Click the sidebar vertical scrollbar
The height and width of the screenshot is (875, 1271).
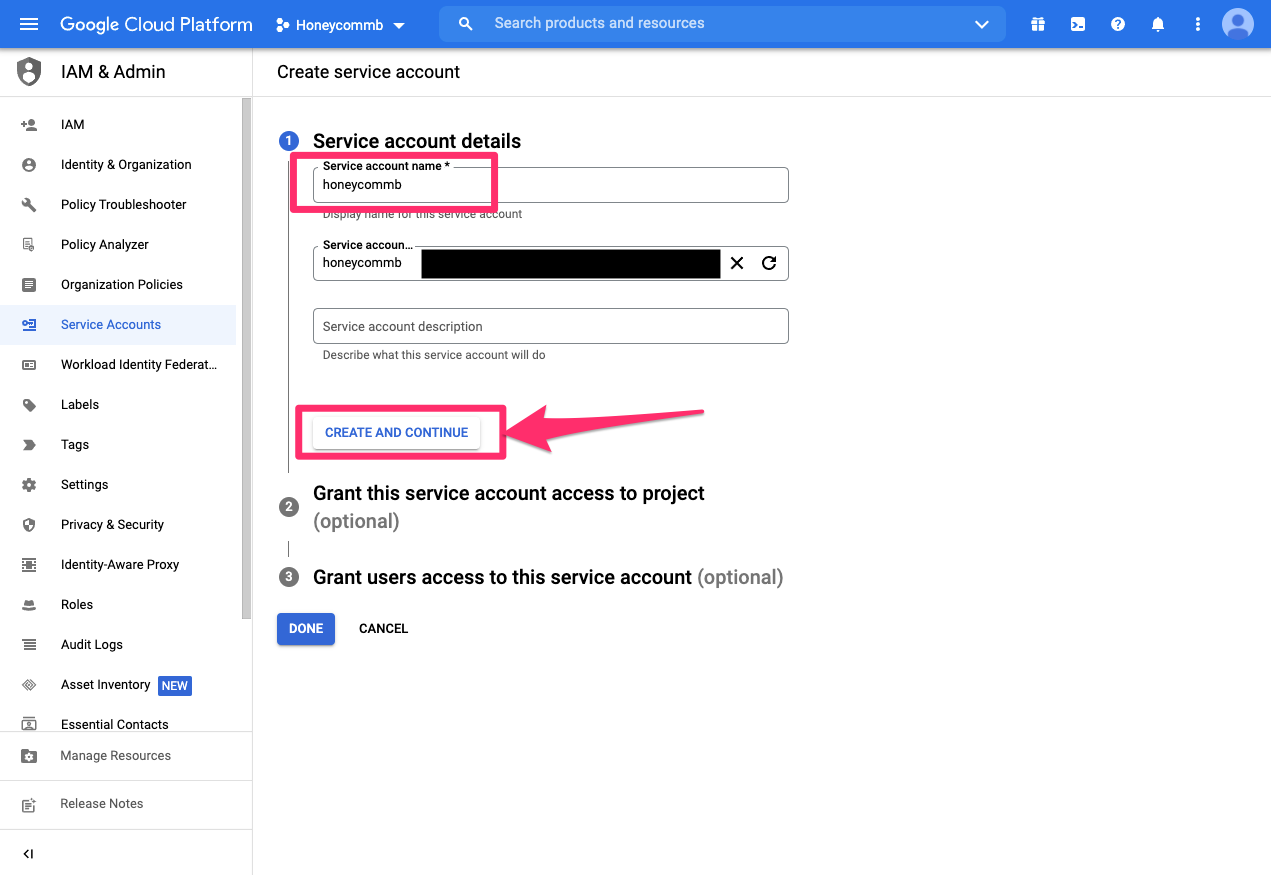coord(247,359)
